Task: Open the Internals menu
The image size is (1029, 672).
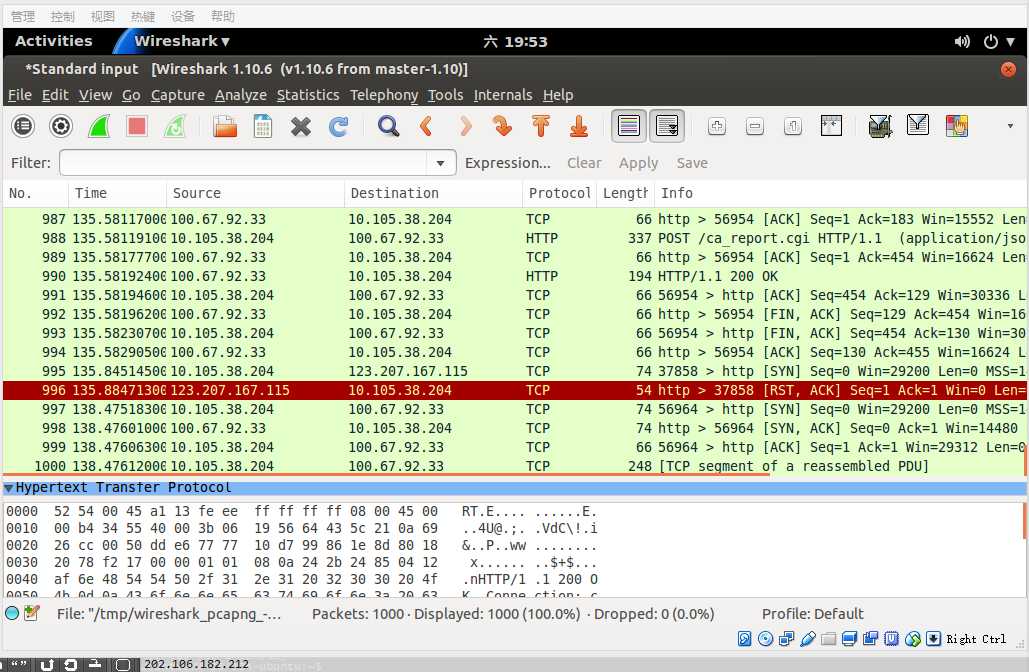Action: [x=503, y=95]
